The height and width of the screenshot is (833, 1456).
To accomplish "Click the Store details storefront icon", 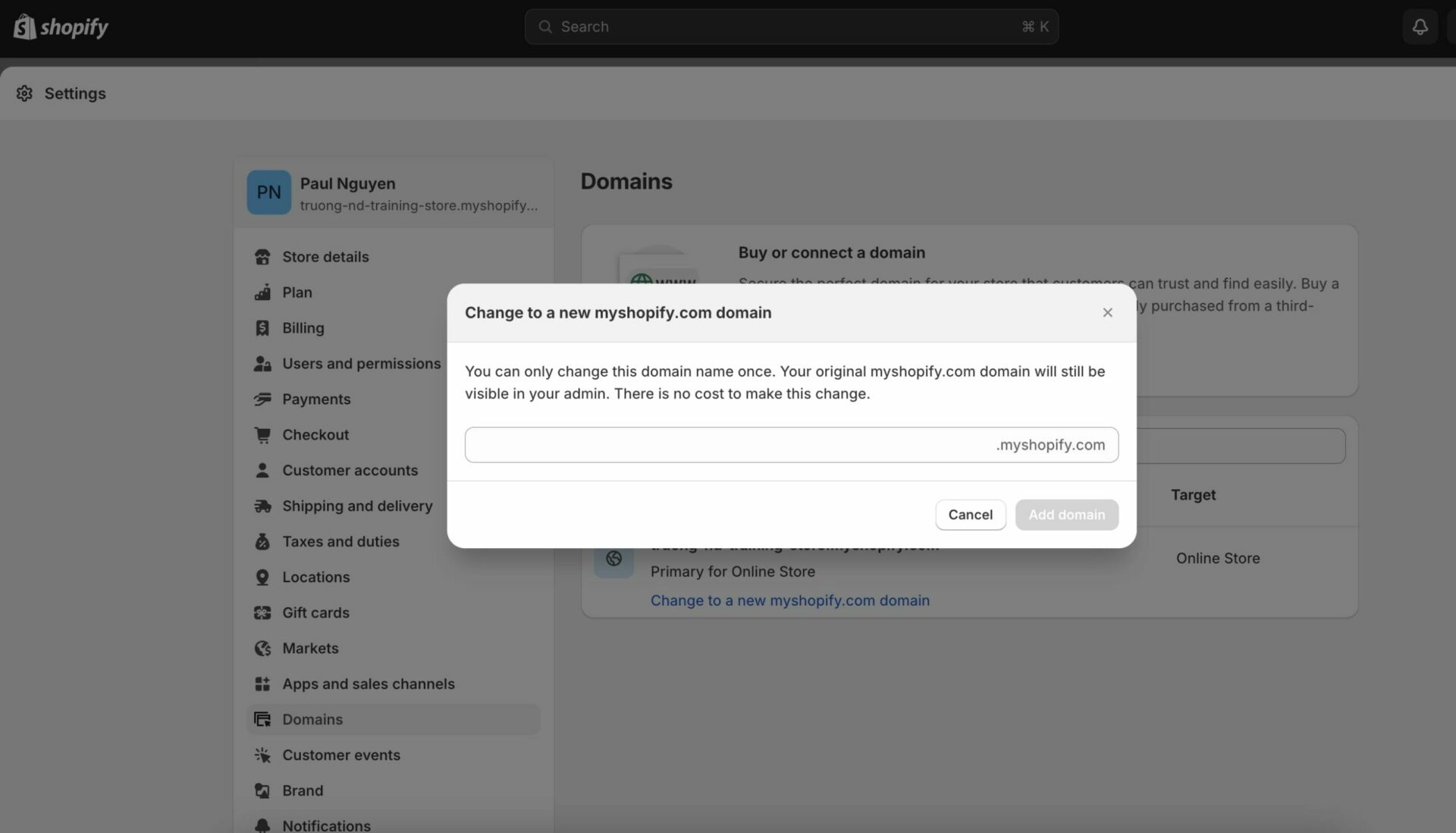I will (x=262, y=257).
